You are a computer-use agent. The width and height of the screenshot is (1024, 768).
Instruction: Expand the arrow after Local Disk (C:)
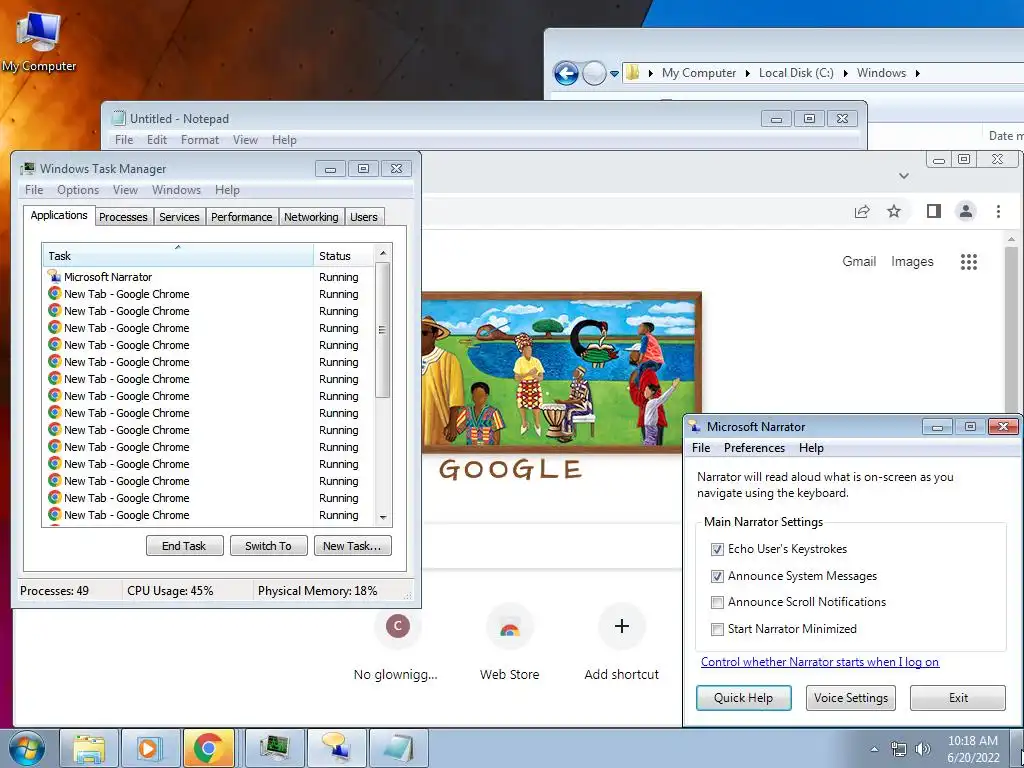(845, 73)
